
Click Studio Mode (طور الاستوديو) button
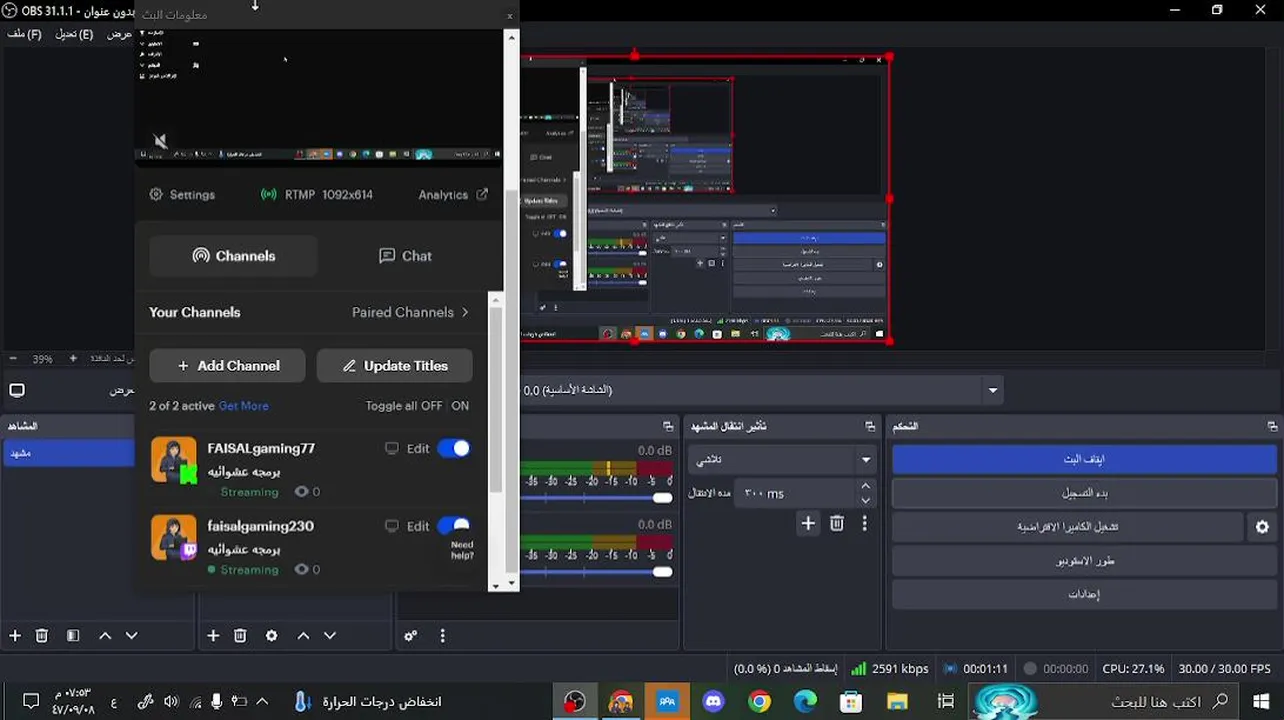tap(1084, 560)
